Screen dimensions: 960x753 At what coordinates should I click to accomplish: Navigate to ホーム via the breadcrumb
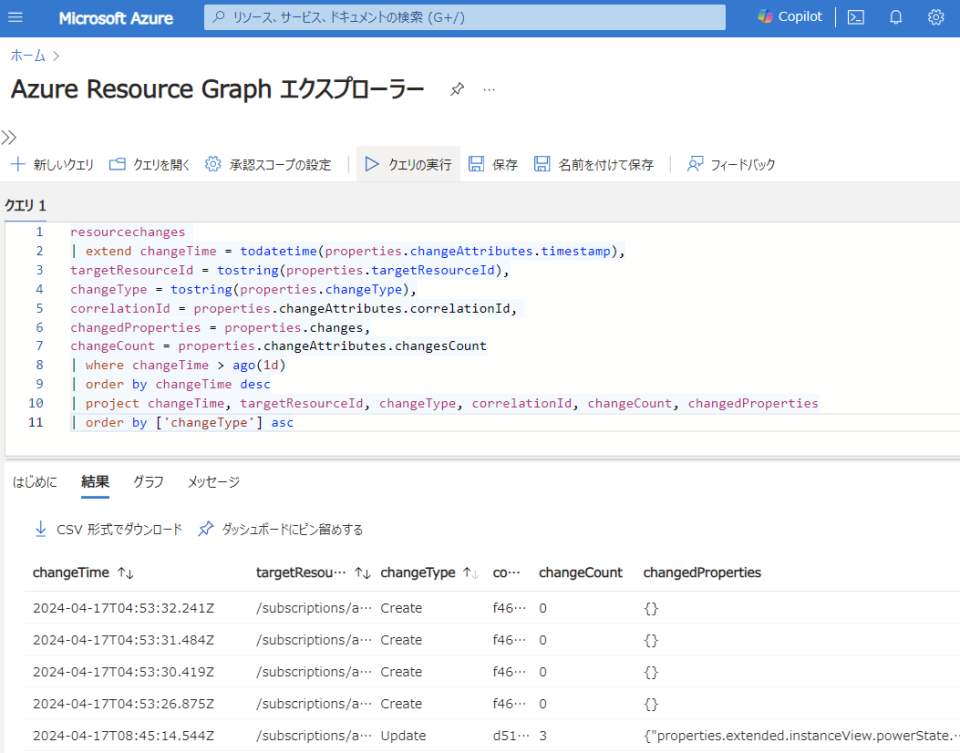[27, 55]
